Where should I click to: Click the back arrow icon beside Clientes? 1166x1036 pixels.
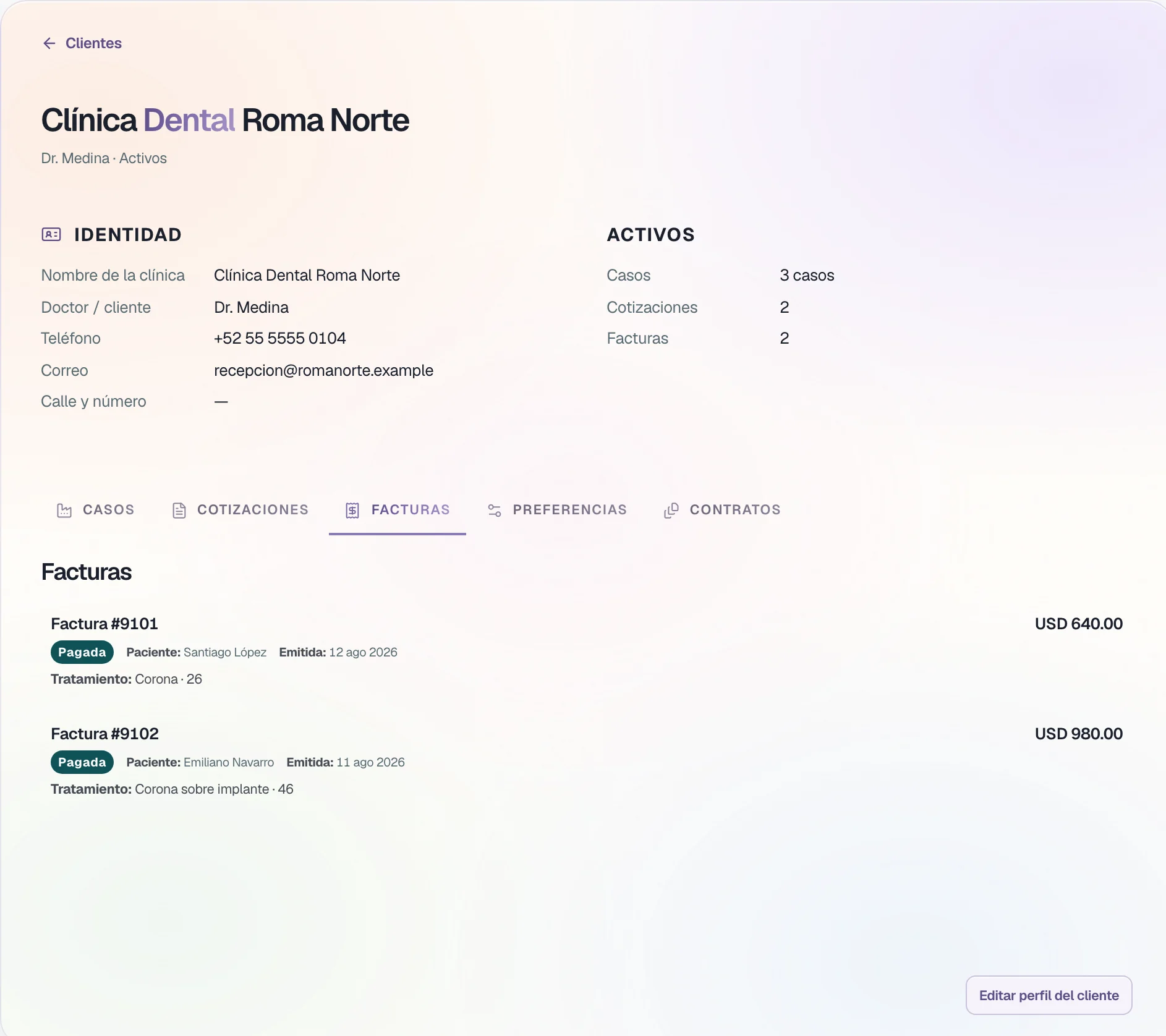tap(49, 43)
